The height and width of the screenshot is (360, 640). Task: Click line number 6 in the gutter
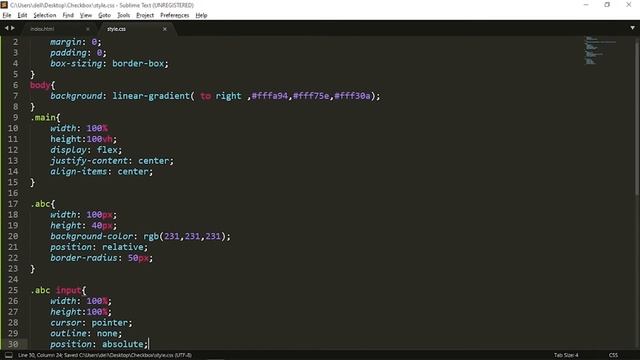pos(16,85)
